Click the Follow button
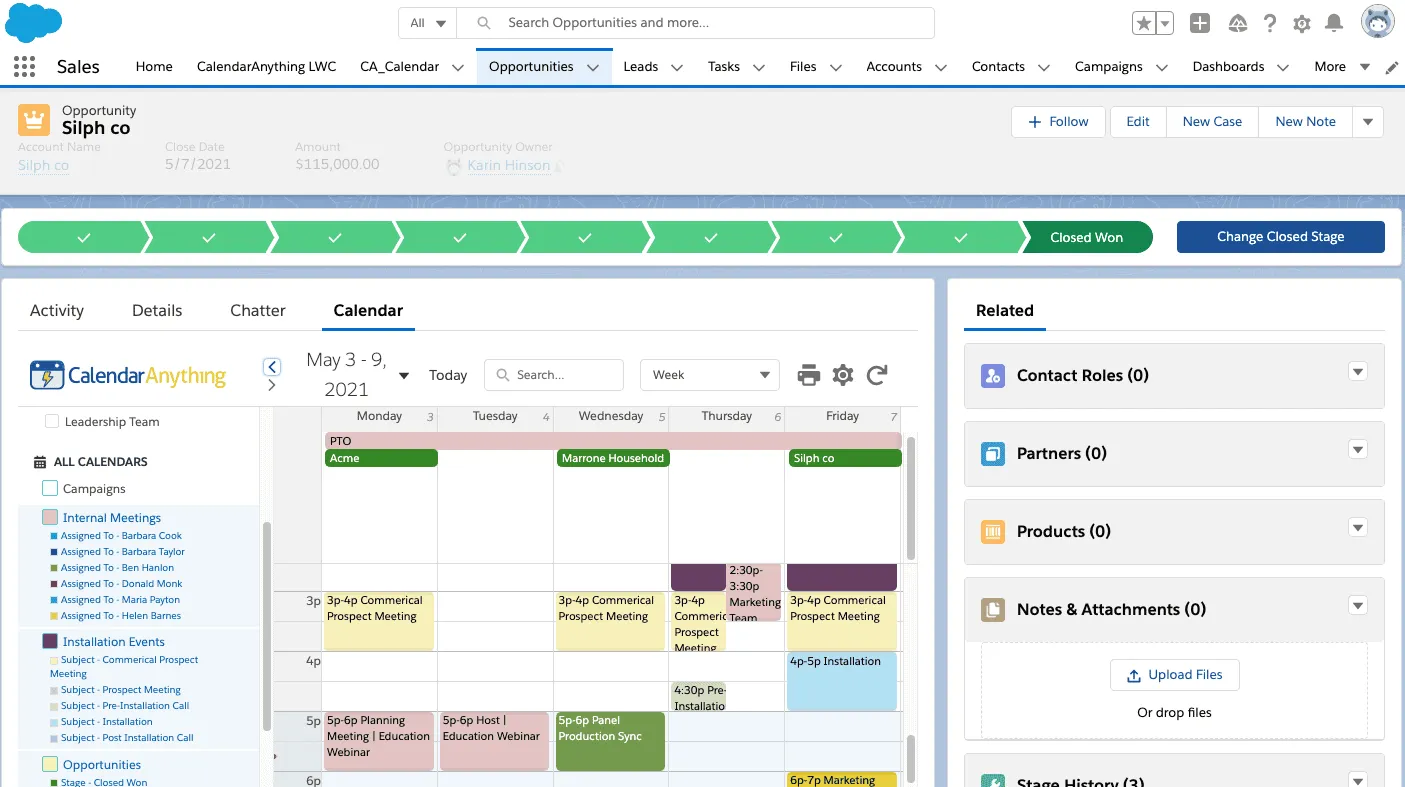 [1058, 122]
